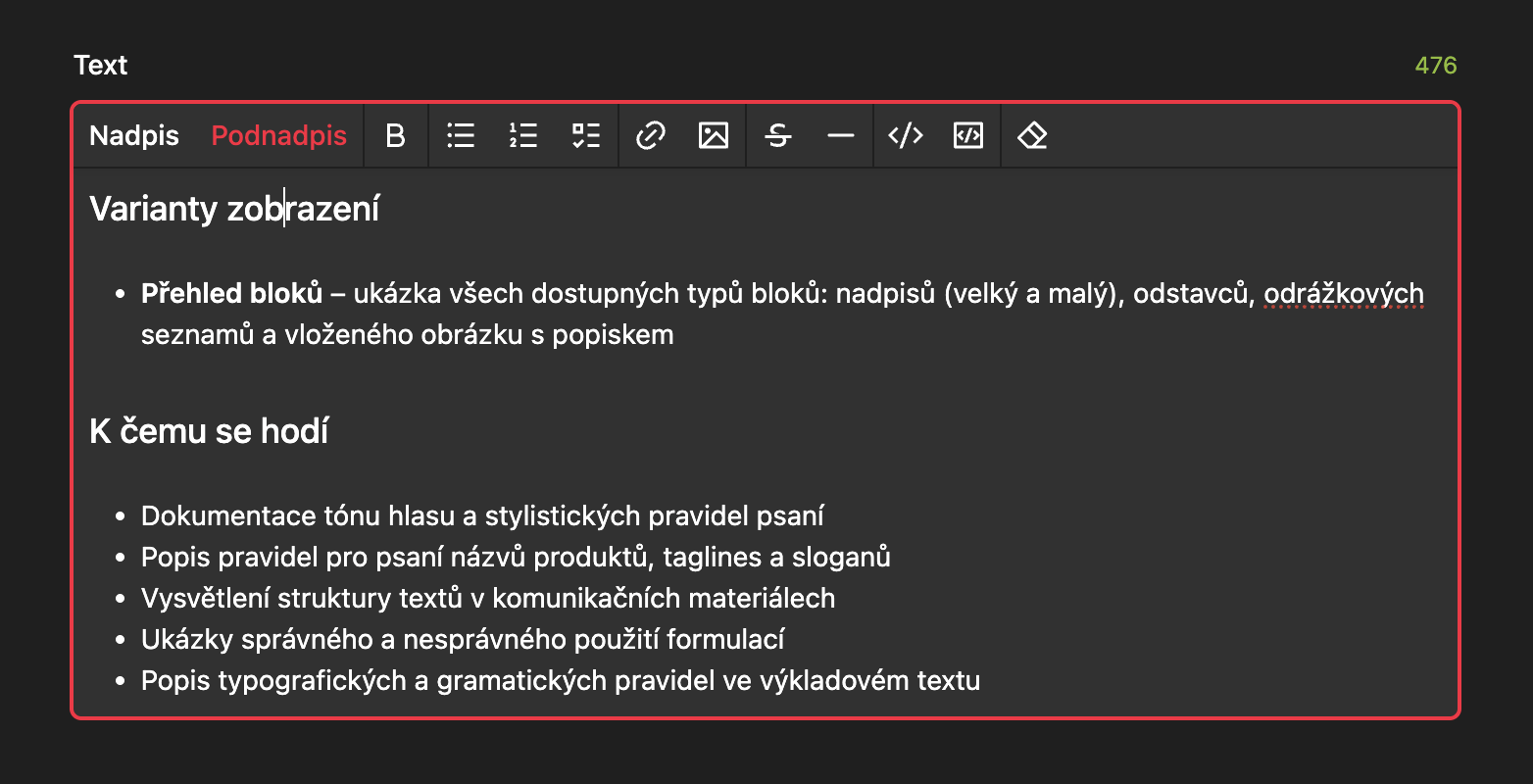Image resolution: width=1533 pixels, height=784 pixels.
Task: Insert a checklist
Action: [x=586, y=135]
